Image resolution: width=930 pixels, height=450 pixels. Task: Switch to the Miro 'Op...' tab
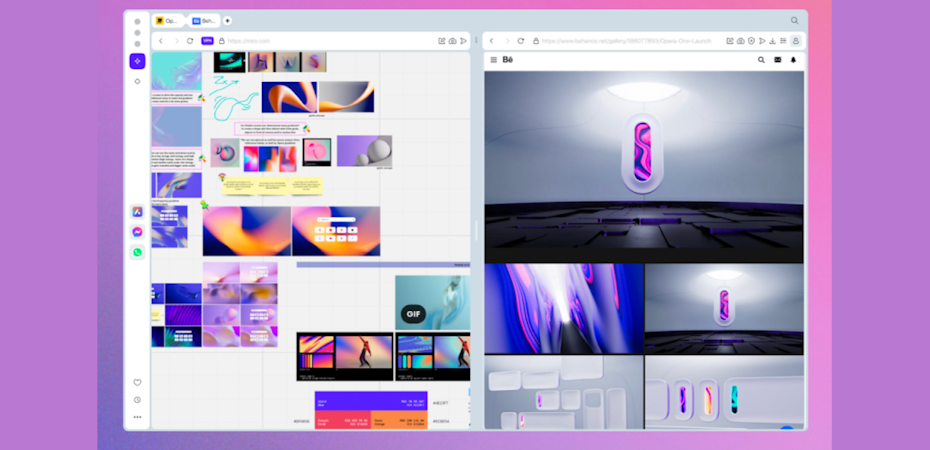[x=168, y=21]
